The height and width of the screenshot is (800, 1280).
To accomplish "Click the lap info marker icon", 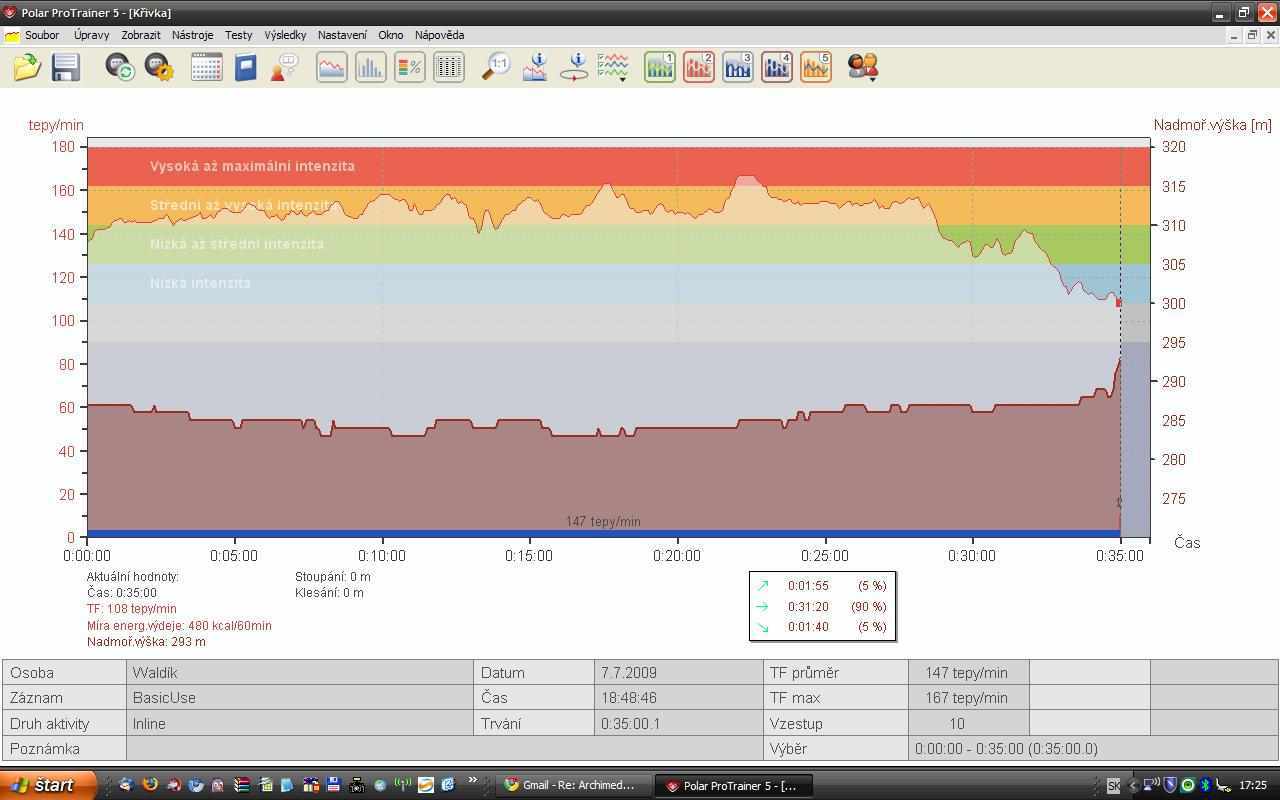I will click(574, 67).
